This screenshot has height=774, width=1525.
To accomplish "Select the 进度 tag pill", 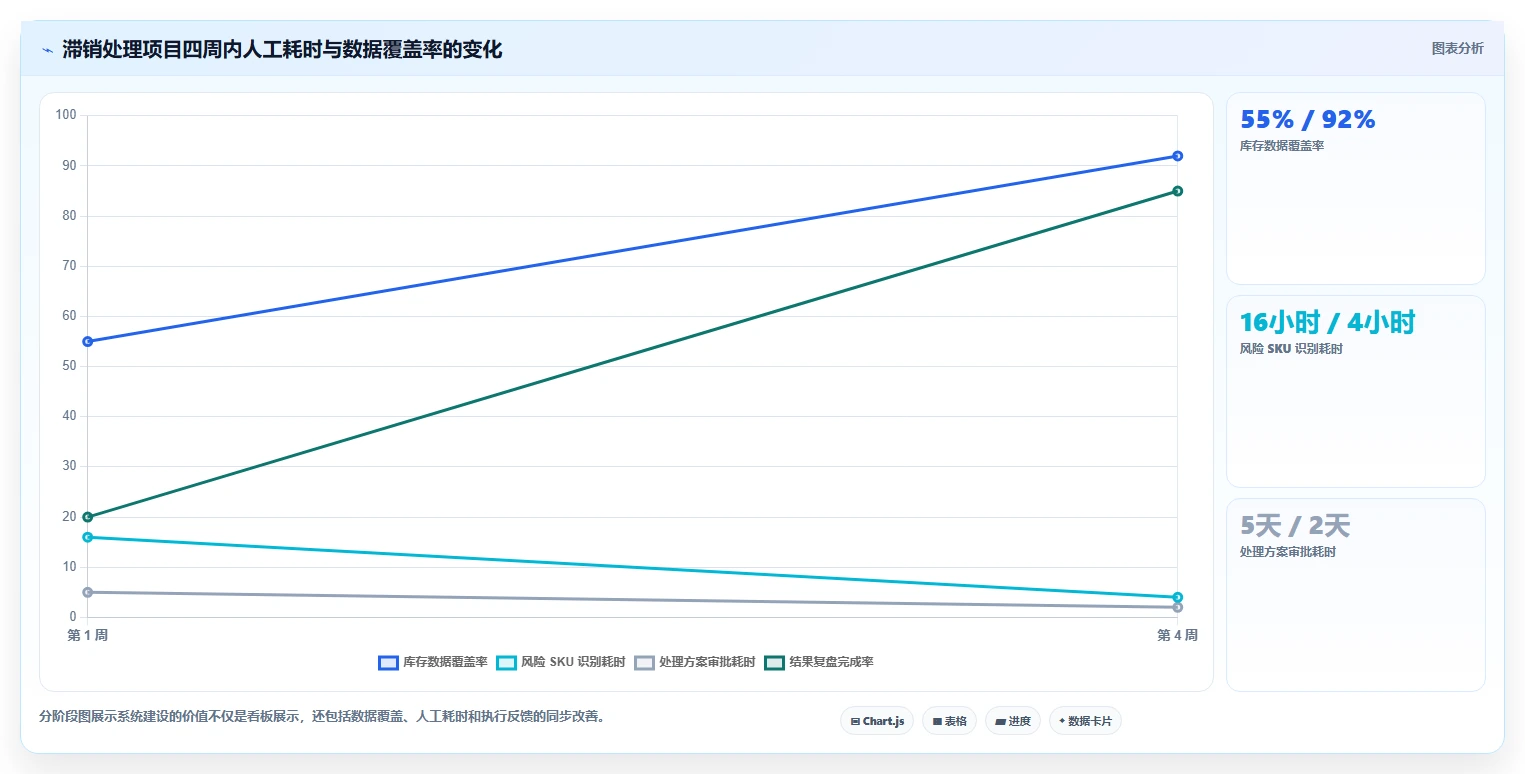I will tap(1013, 721).
